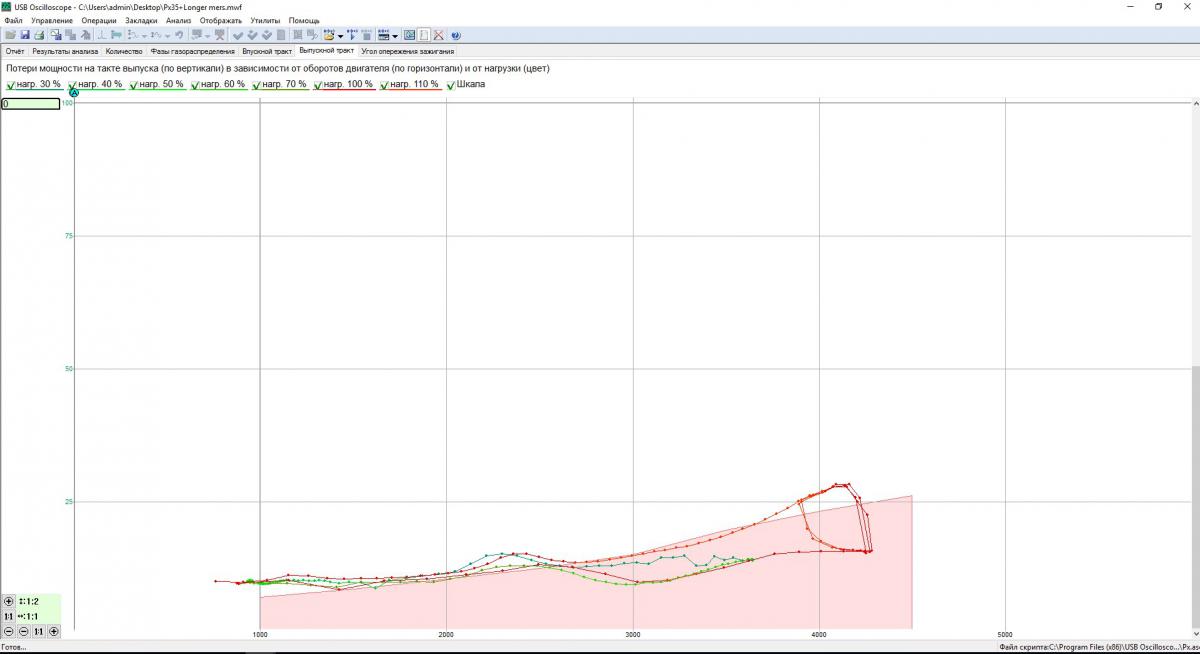
Task: Open the 'Закладки' bookmarks menu
Action: (x=141, y=21)
